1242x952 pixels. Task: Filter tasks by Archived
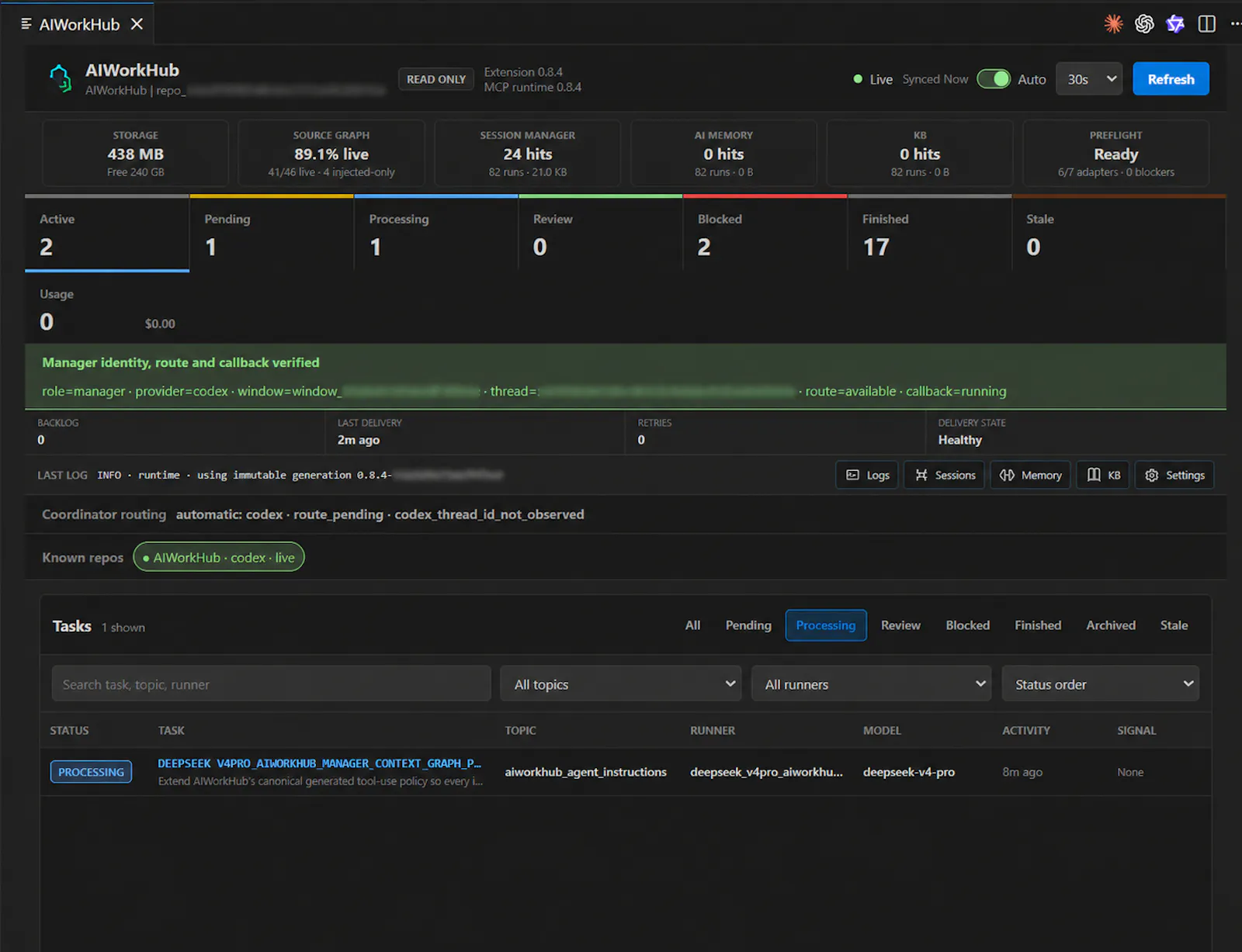[x=1111, y=625]
